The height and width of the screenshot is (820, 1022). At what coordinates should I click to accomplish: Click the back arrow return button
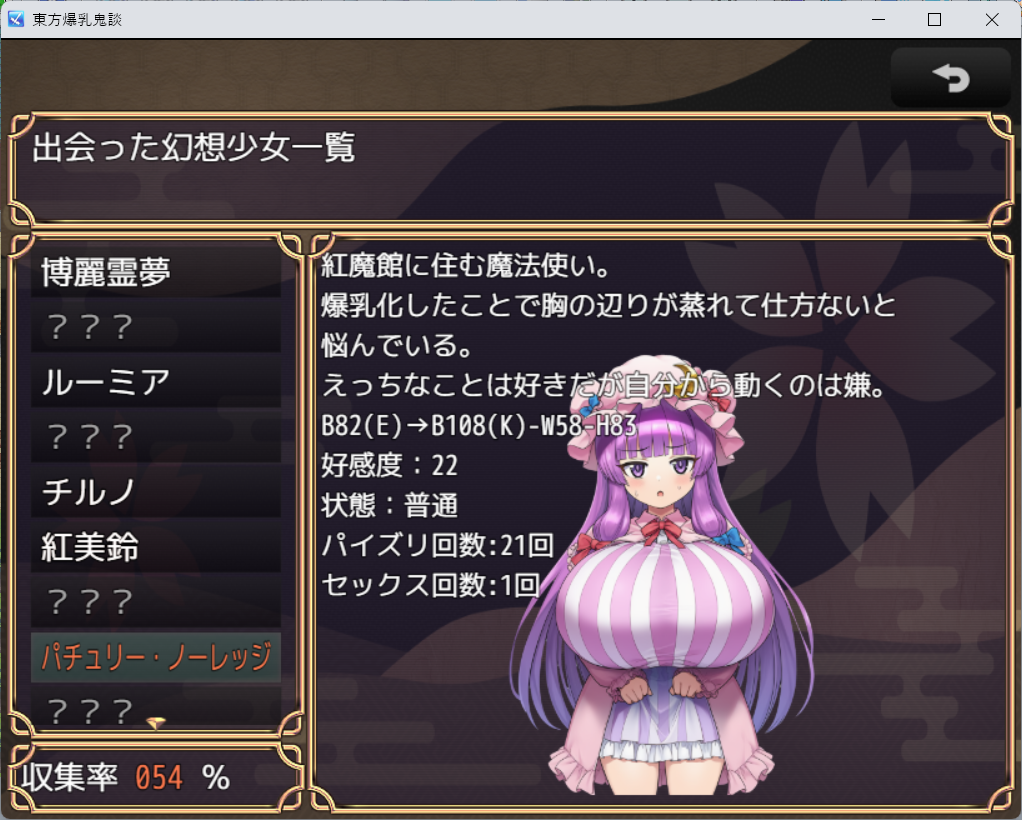coord(950,78)
